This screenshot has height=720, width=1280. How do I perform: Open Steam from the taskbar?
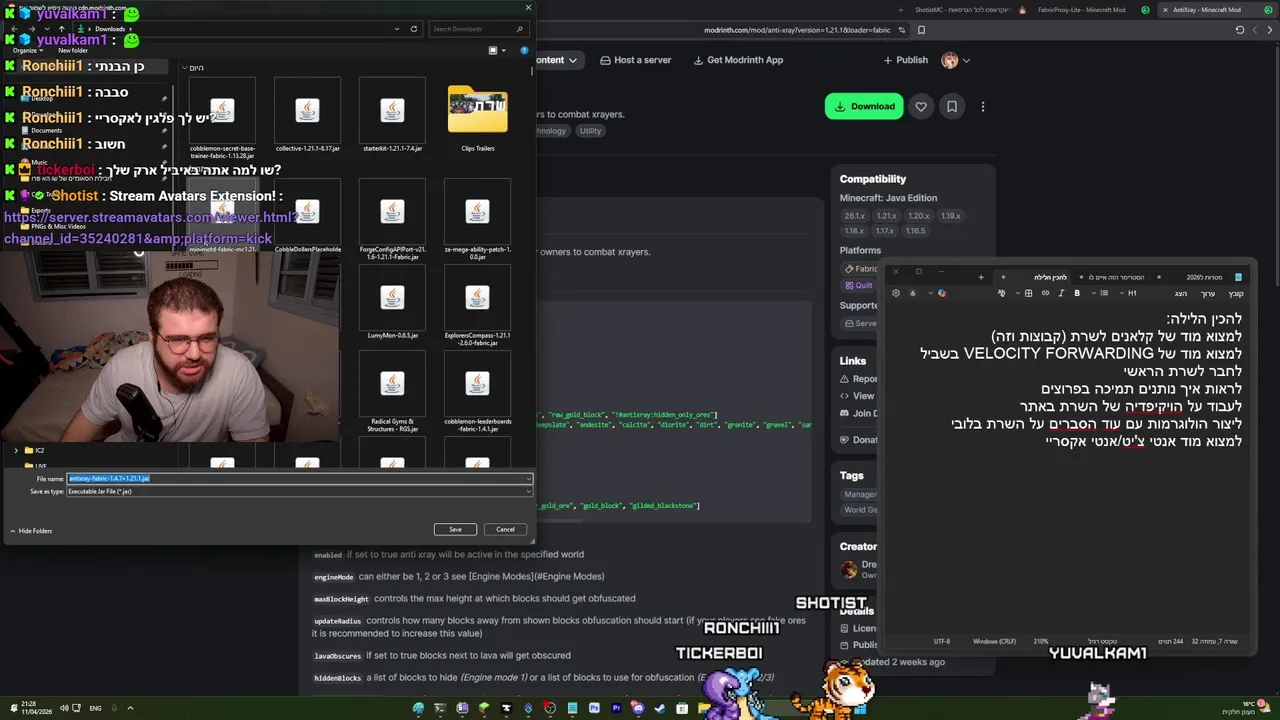pyautogui.click(x=660, y=708)
